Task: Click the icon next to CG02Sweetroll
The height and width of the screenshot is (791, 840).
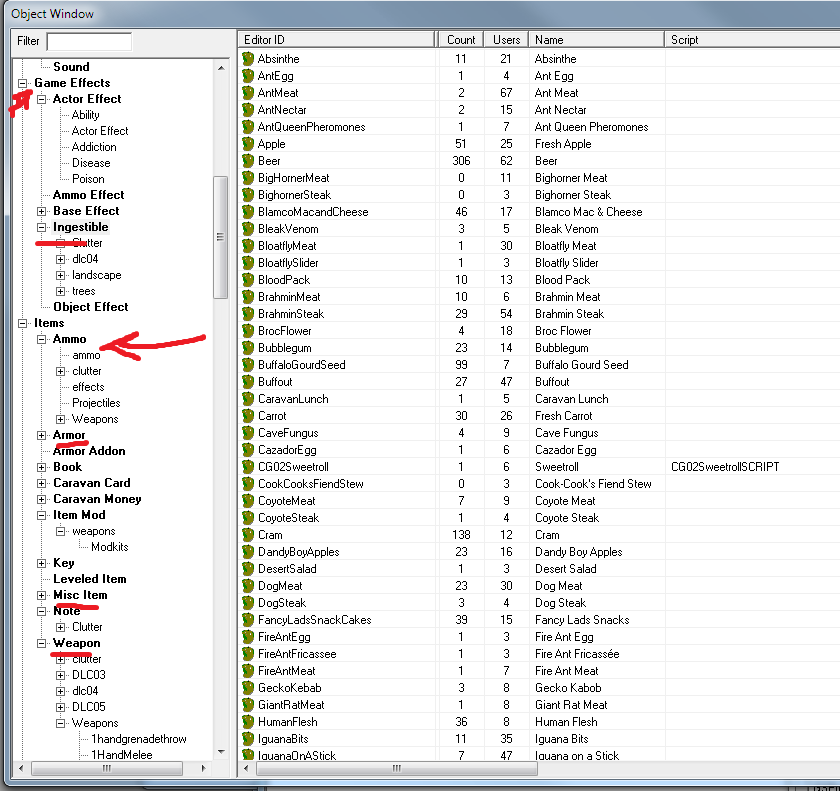Action: 247,466
